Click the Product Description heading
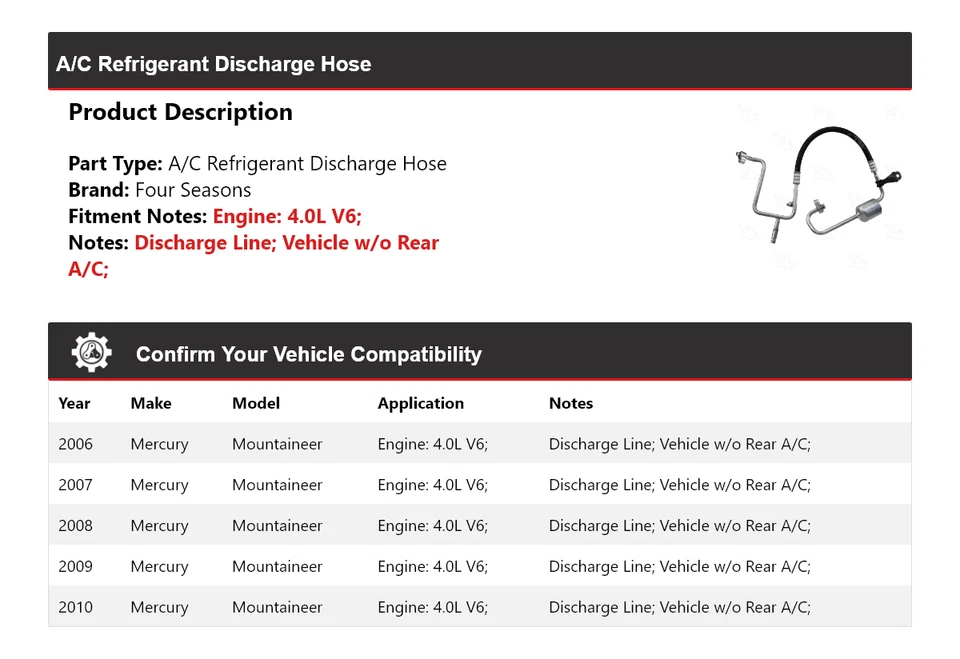The height and width of the screenshot is (659, 960). coord(180,112)
